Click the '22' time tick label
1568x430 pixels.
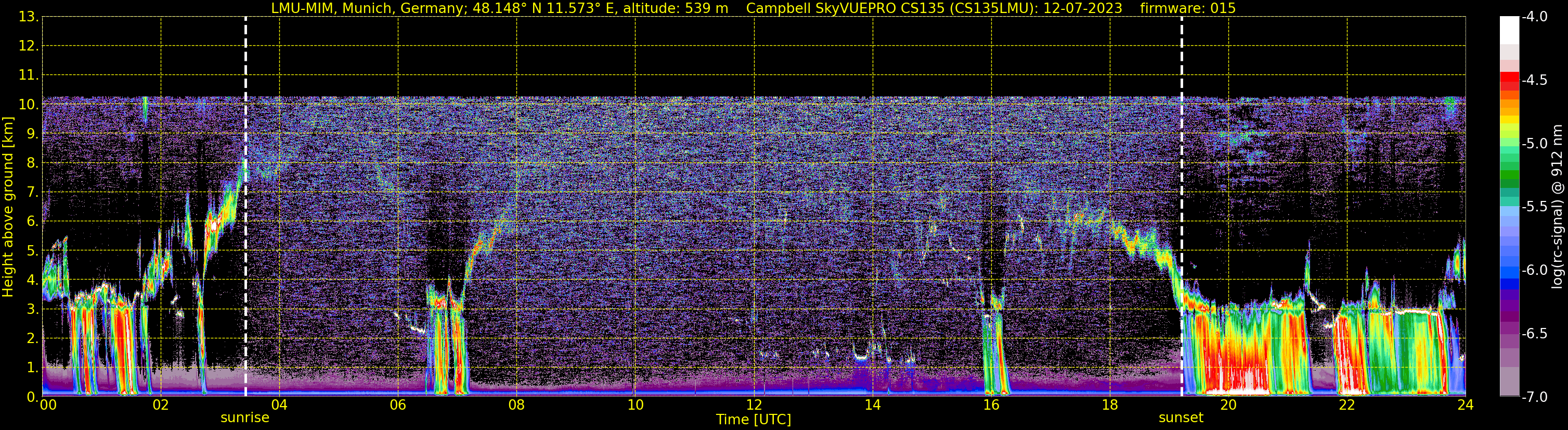pyautogui.click(x=1347, y=405)
